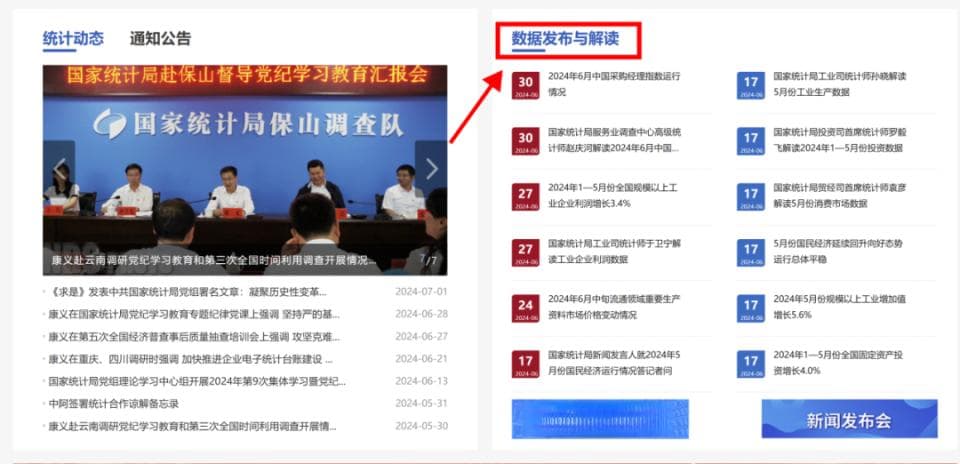Screen dimensions: 960x464
Task: Open 康义在重庆、四川调研时强调 news item
Action: 190,359
